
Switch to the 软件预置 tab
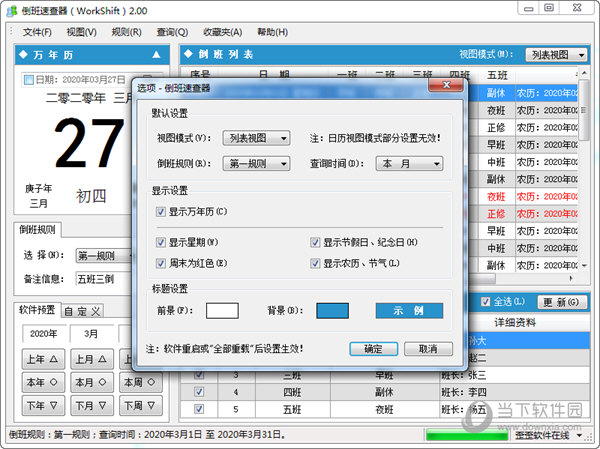37,310
